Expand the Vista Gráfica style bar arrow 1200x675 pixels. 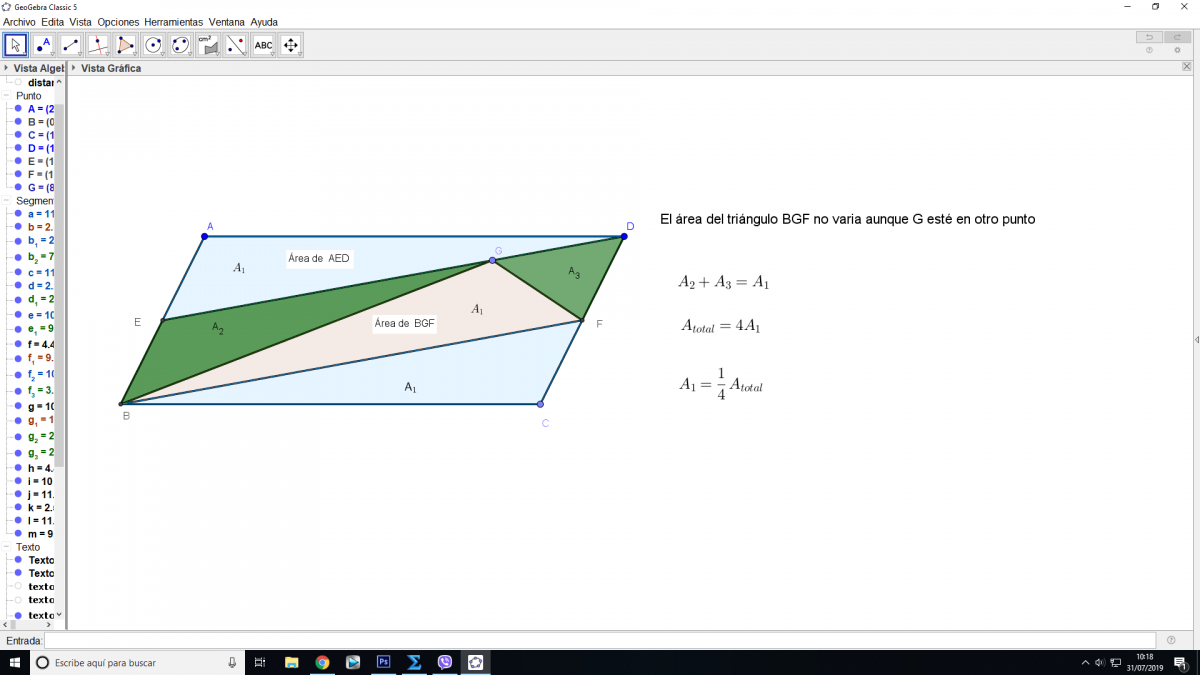click(x=74, y=68)
